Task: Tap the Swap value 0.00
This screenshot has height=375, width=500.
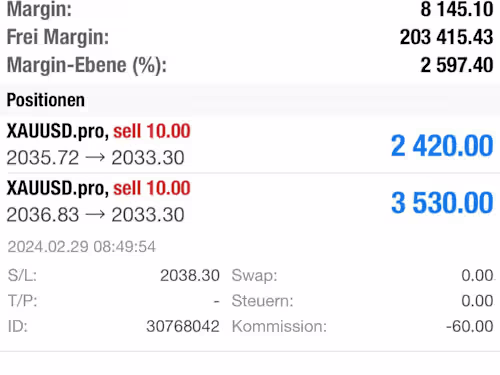Action: (477, 275)
